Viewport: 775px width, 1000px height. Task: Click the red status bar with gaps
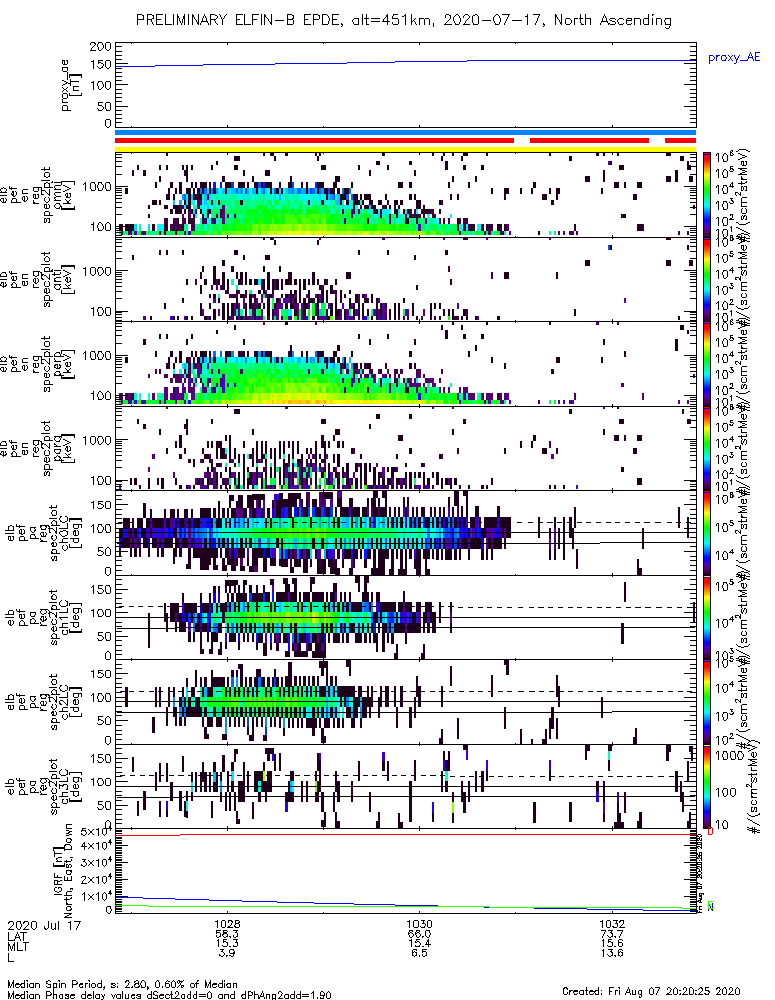pos(405,140)
